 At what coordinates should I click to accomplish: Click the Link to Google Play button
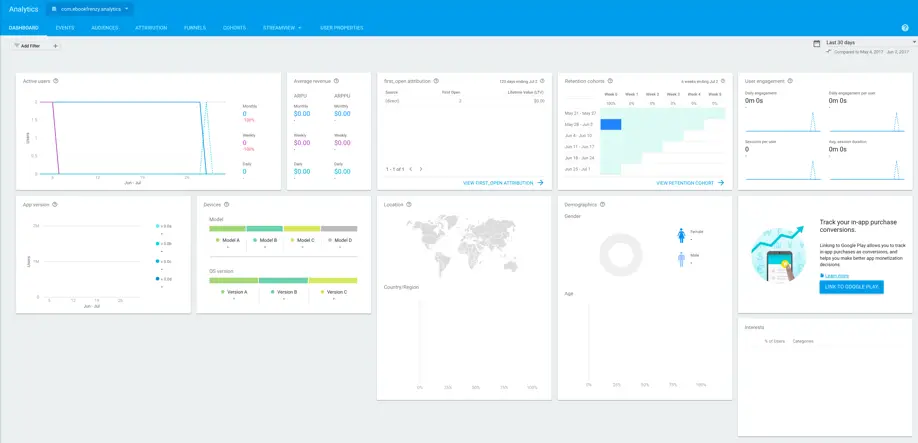[x=850, y=287]
